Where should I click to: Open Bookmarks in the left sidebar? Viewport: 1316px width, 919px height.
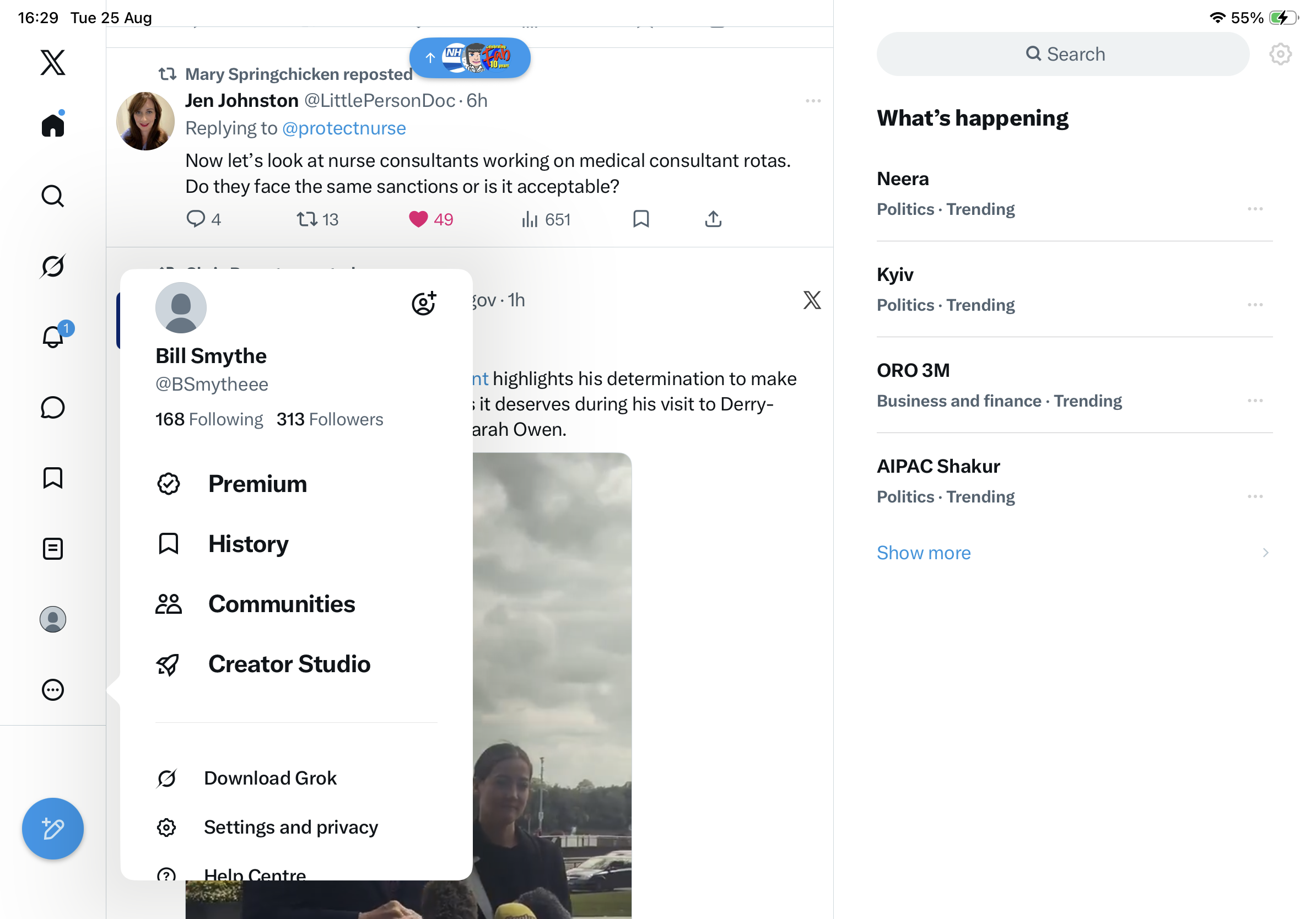pyautogui.click(x=53, y=478)
